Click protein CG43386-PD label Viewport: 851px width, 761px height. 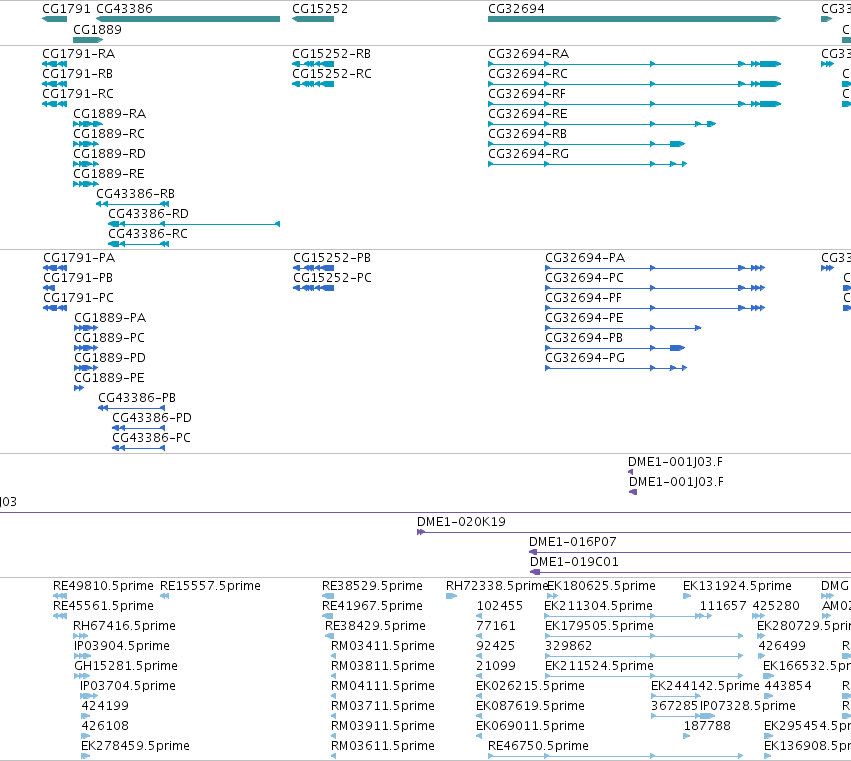pos(152,418)
